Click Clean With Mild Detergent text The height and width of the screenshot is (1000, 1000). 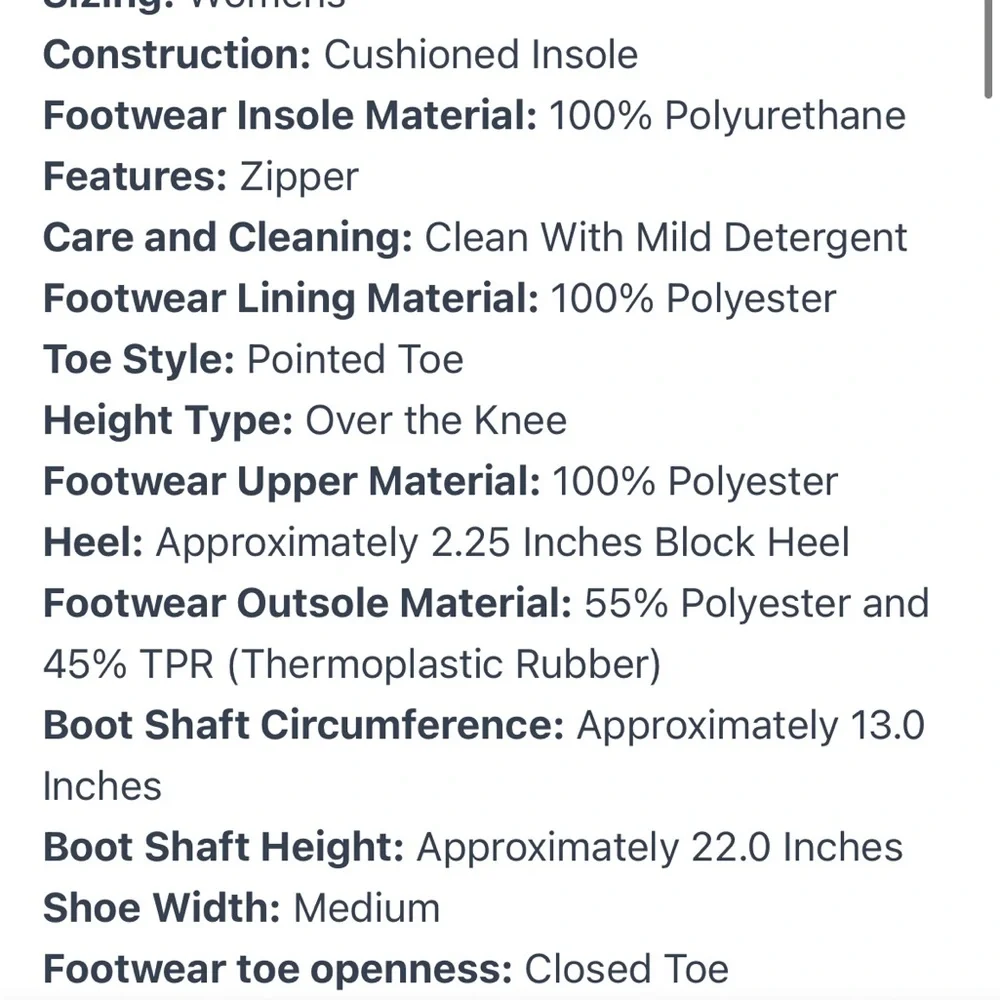coord(666,238)
